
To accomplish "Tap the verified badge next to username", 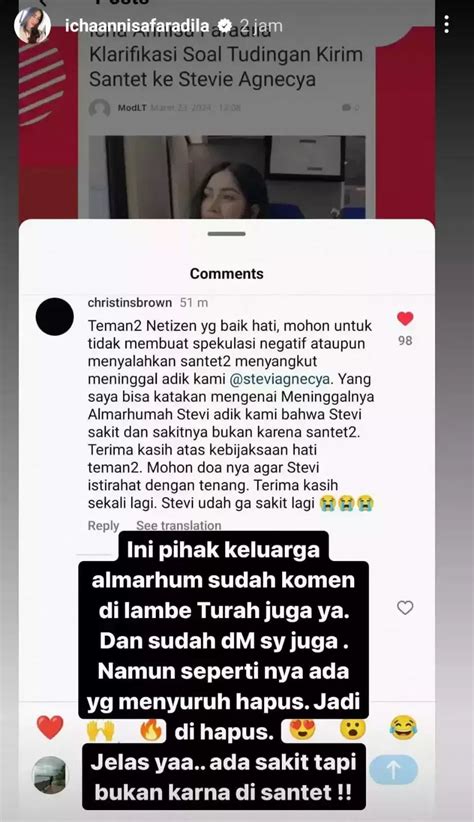I will point(224,26).
